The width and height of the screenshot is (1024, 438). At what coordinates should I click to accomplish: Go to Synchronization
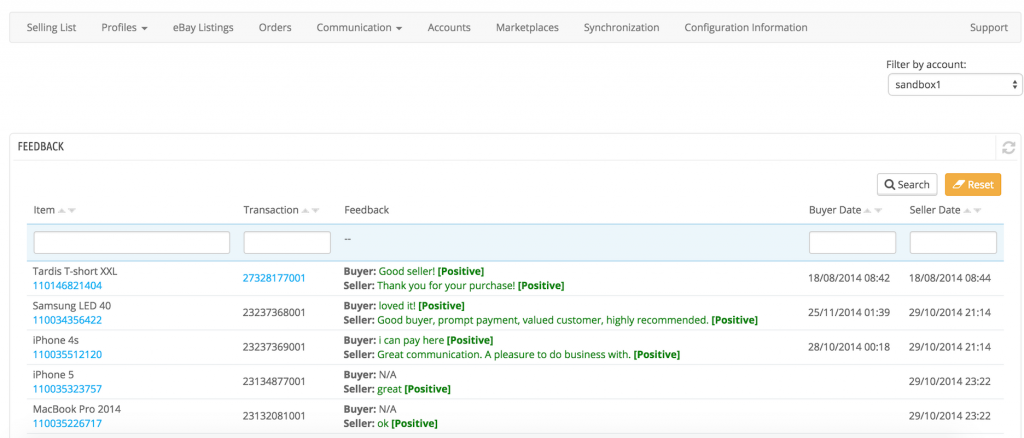tap(621, 27)
